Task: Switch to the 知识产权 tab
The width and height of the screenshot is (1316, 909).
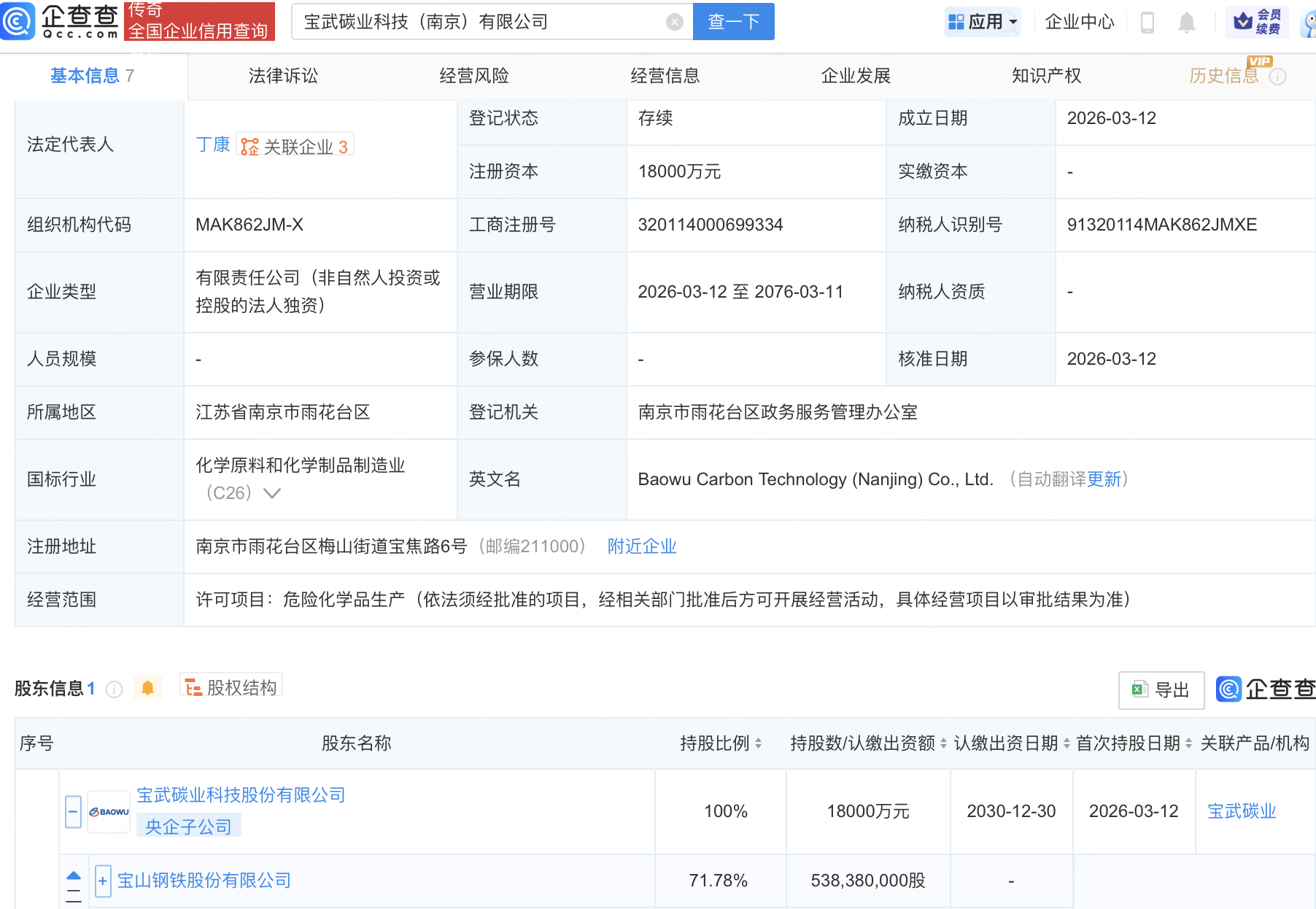Action: tap(1045, 75)
